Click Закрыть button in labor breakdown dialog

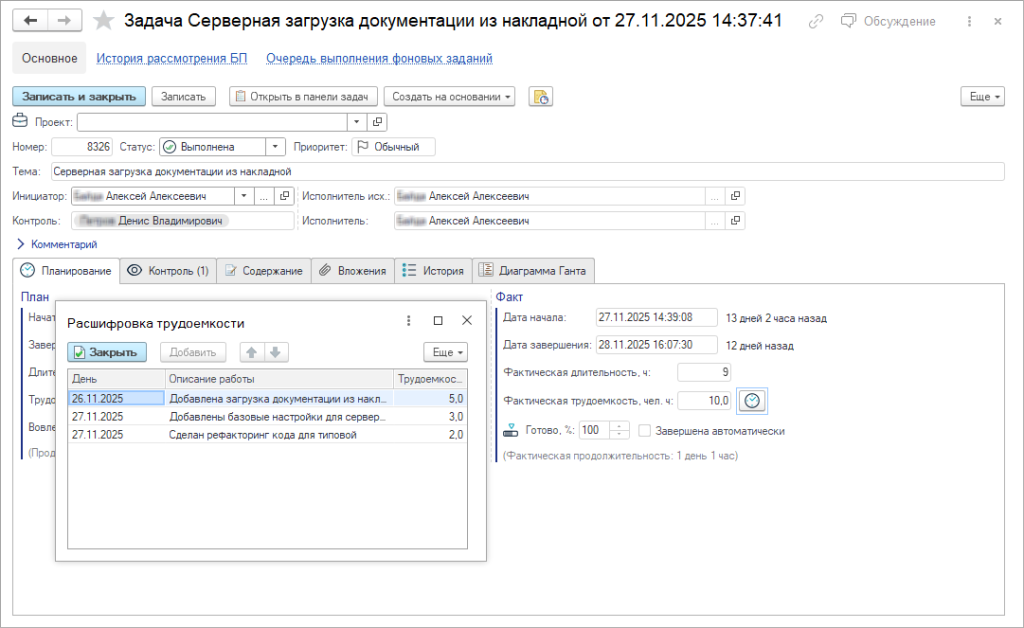coord(106,353)
